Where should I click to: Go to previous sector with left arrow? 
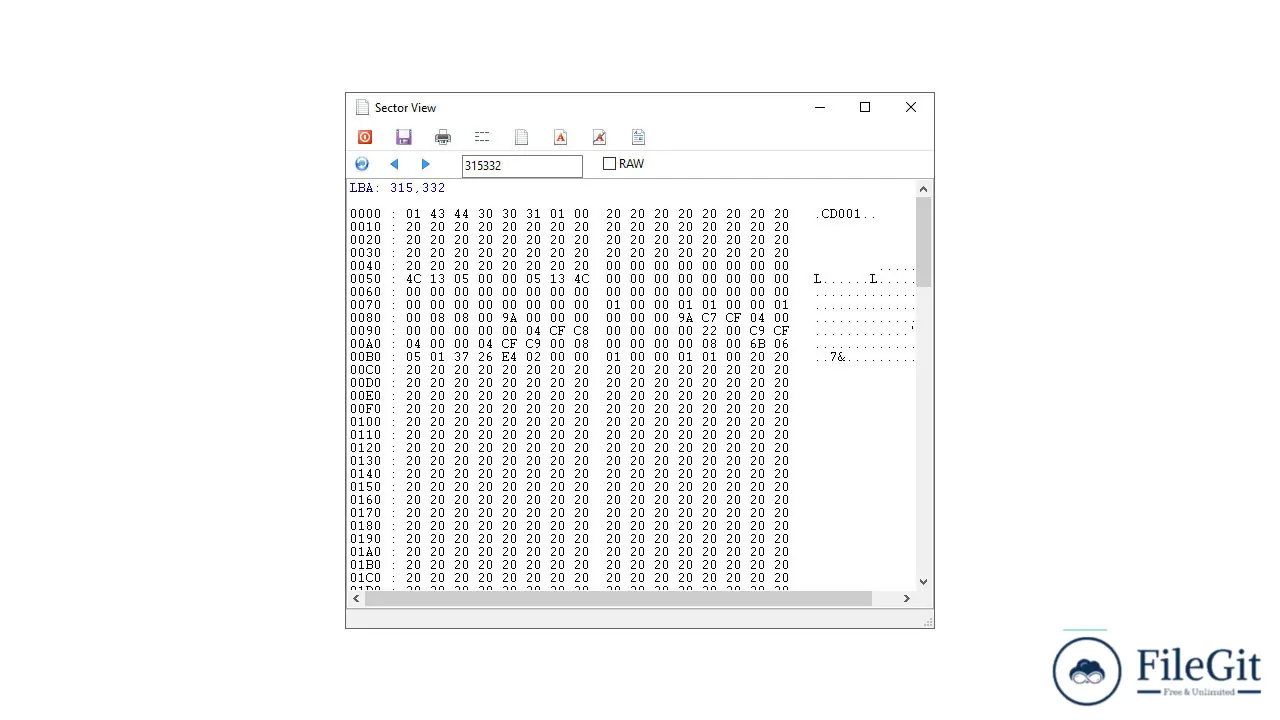pyautogui.click(x=394, y=164)
